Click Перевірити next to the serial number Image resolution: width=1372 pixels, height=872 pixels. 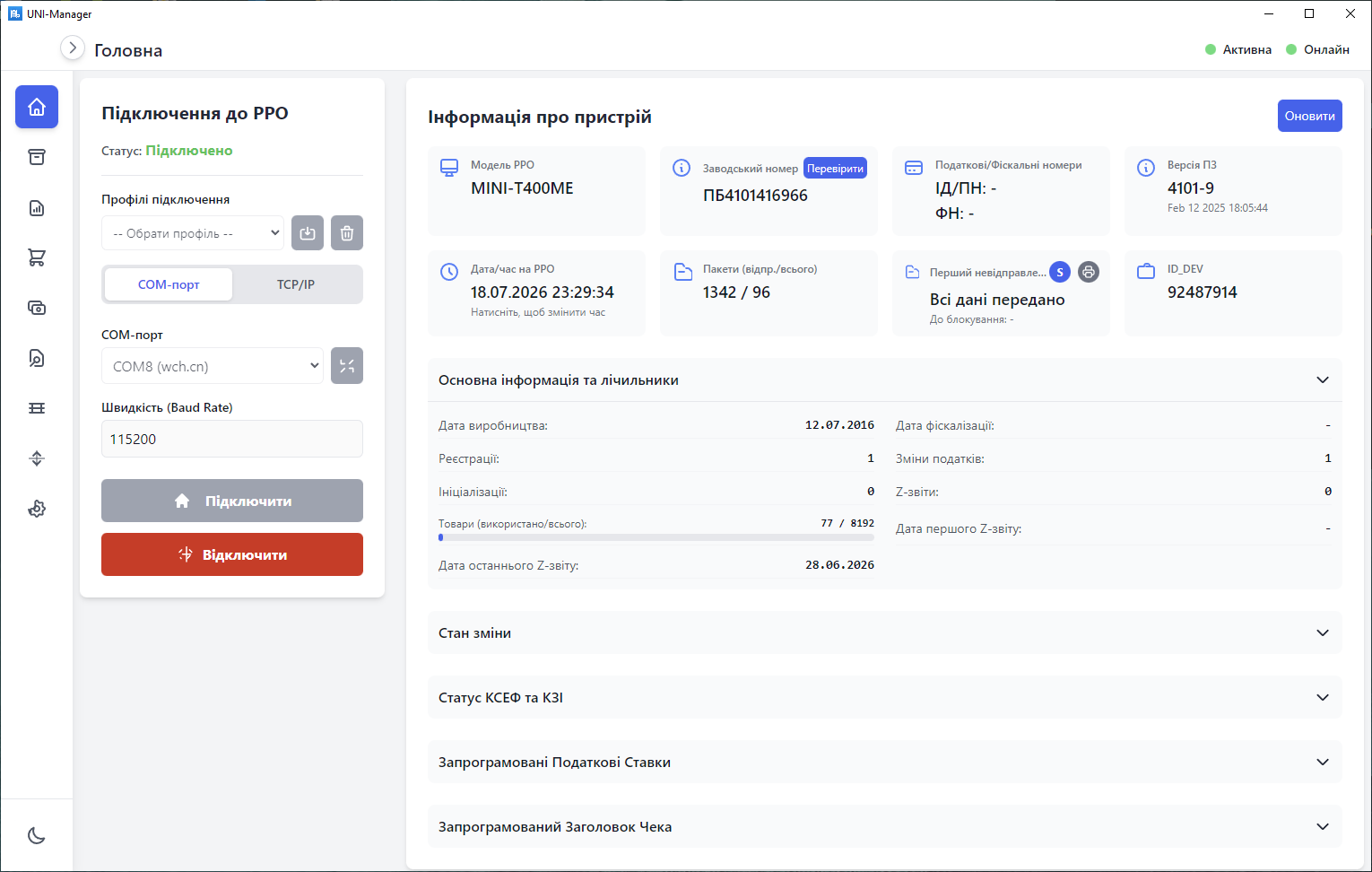click(x=835, y=168)
